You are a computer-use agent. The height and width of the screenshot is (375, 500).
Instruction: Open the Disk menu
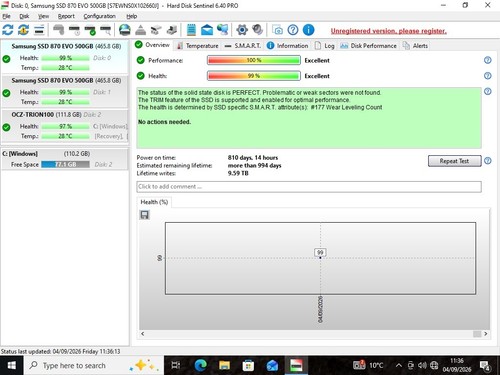[24, 16]
